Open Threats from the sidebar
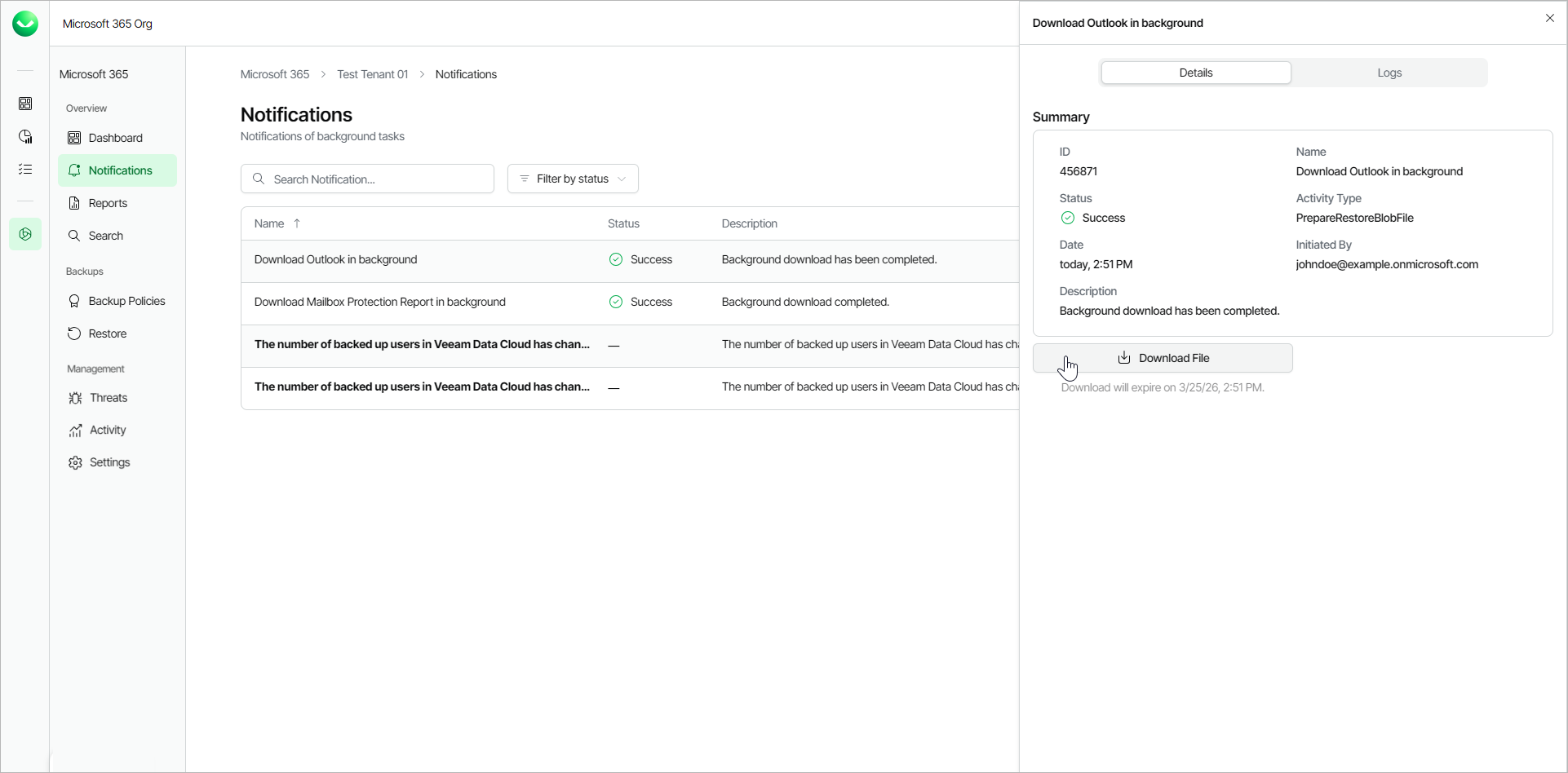1568x773 pixels. pos(109,398)
